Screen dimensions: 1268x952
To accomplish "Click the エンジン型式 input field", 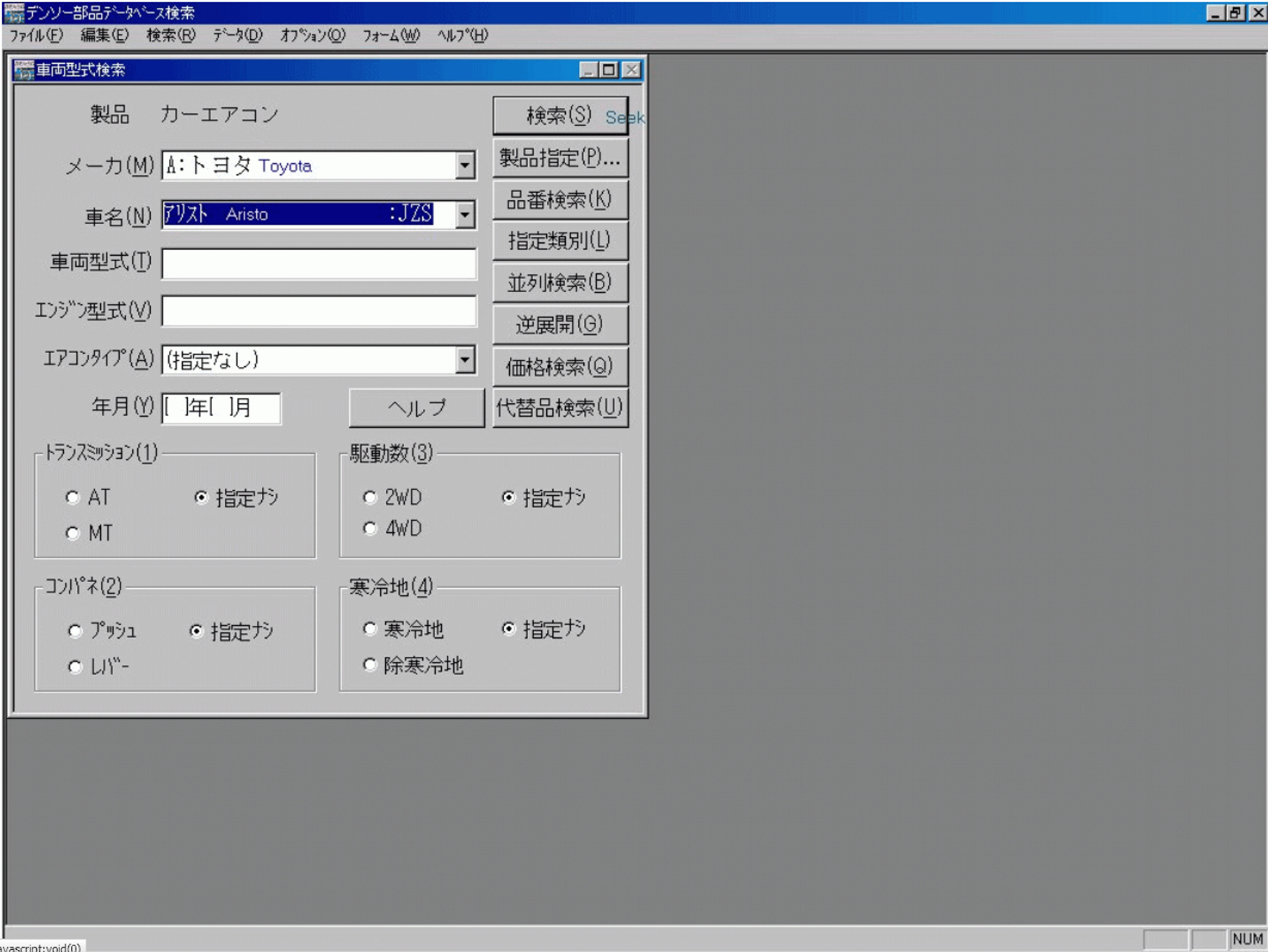I will (318, 311).
